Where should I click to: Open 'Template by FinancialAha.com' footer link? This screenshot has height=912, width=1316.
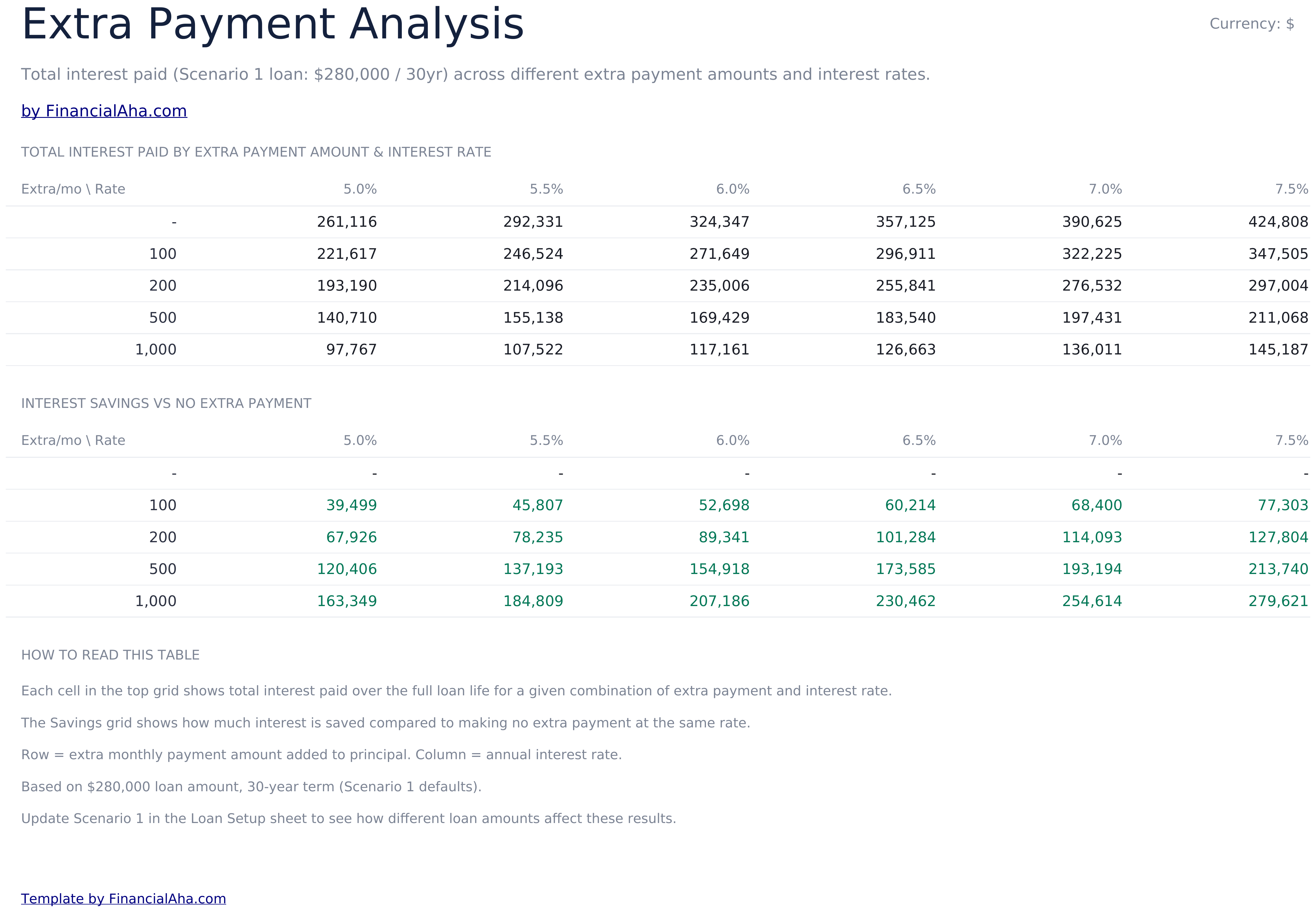click(x=123, y=898)
